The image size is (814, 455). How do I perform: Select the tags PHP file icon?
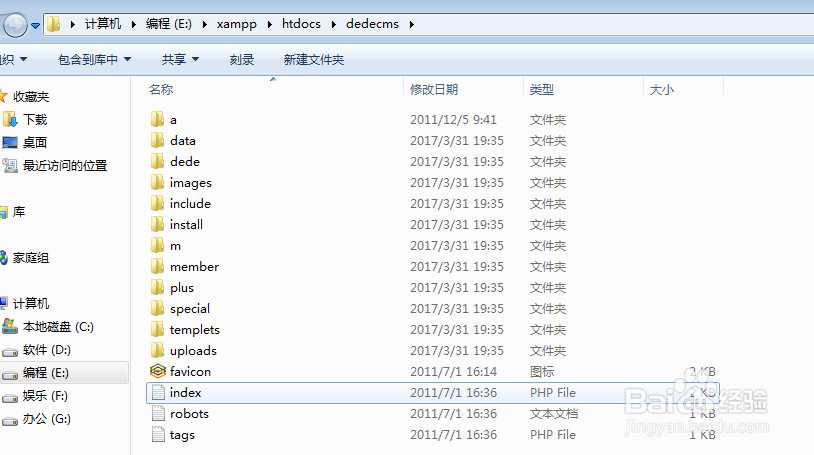pyautogui.click(x=158, y=434)
